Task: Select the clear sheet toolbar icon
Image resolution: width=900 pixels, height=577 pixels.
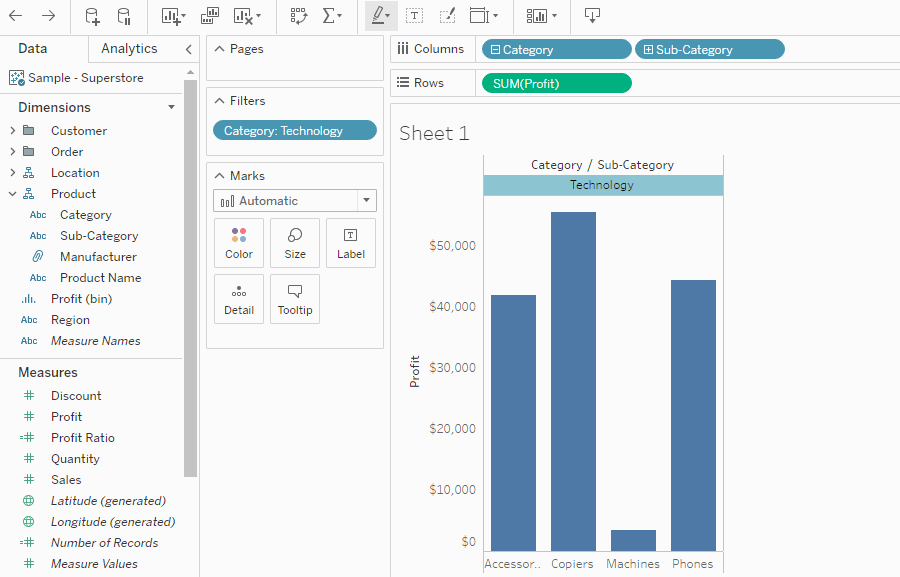Action: point(243,16)
